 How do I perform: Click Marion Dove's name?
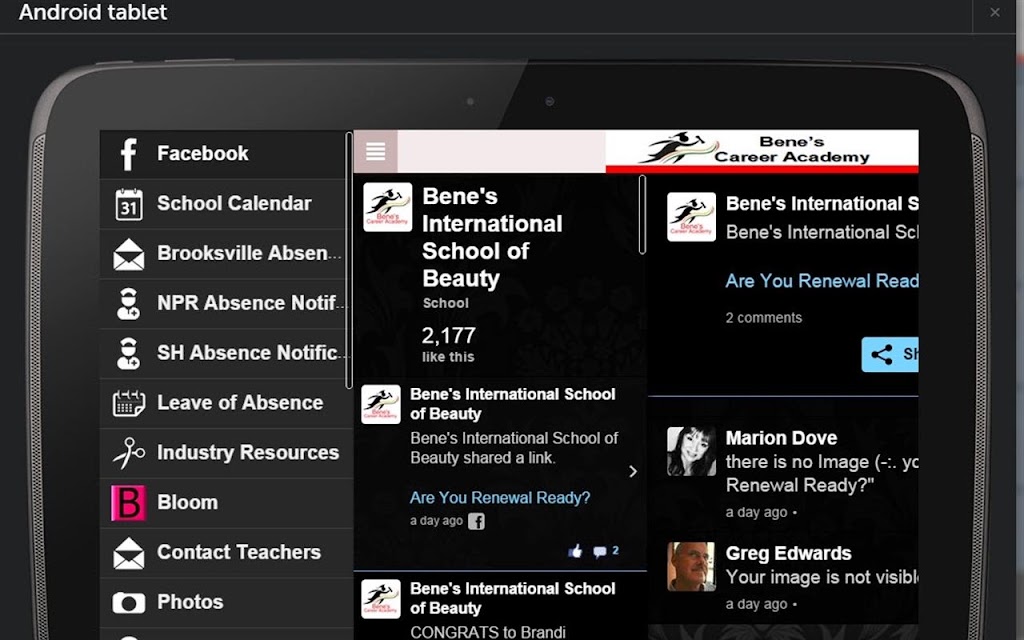[x=781, y=438]
